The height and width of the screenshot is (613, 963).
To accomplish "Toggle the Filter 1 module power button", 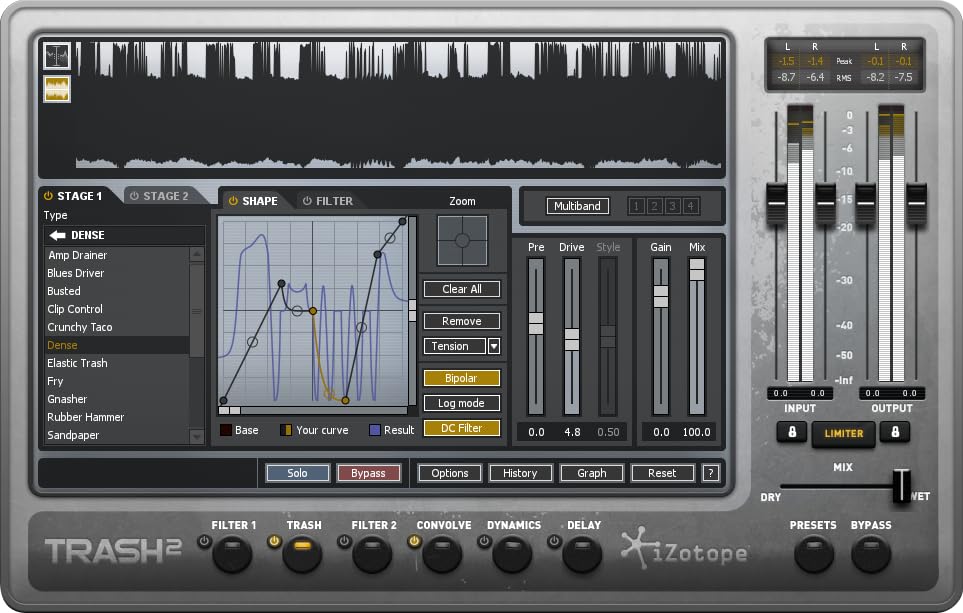I will pyautogui.click(x=205, y=542).
